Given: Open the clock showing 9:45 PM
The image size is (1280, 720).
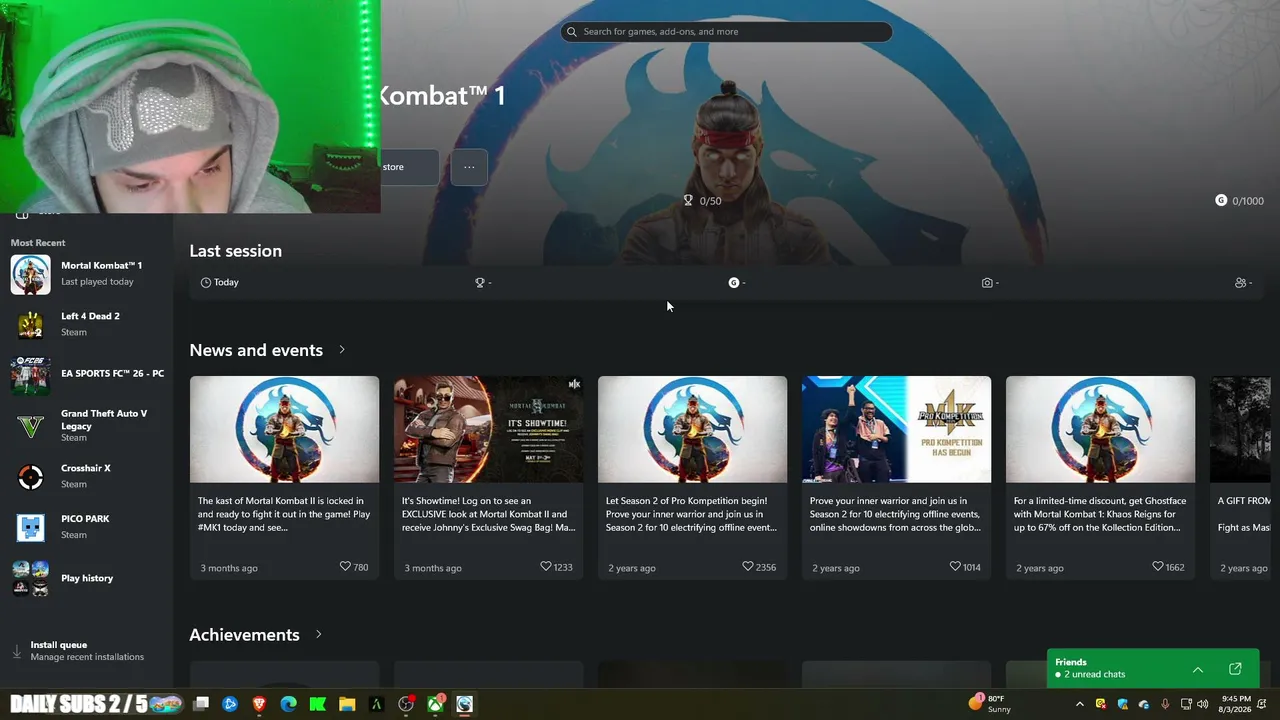Looking at the screenshot, I should [1235, 704].
